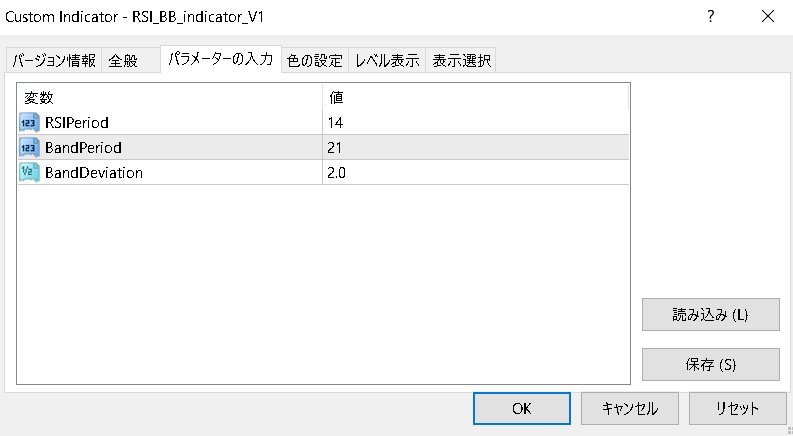Click the BandPeriod integer type icon
Image resolution: width=793 pixels, height=436 pixels.
pos(29,148)
